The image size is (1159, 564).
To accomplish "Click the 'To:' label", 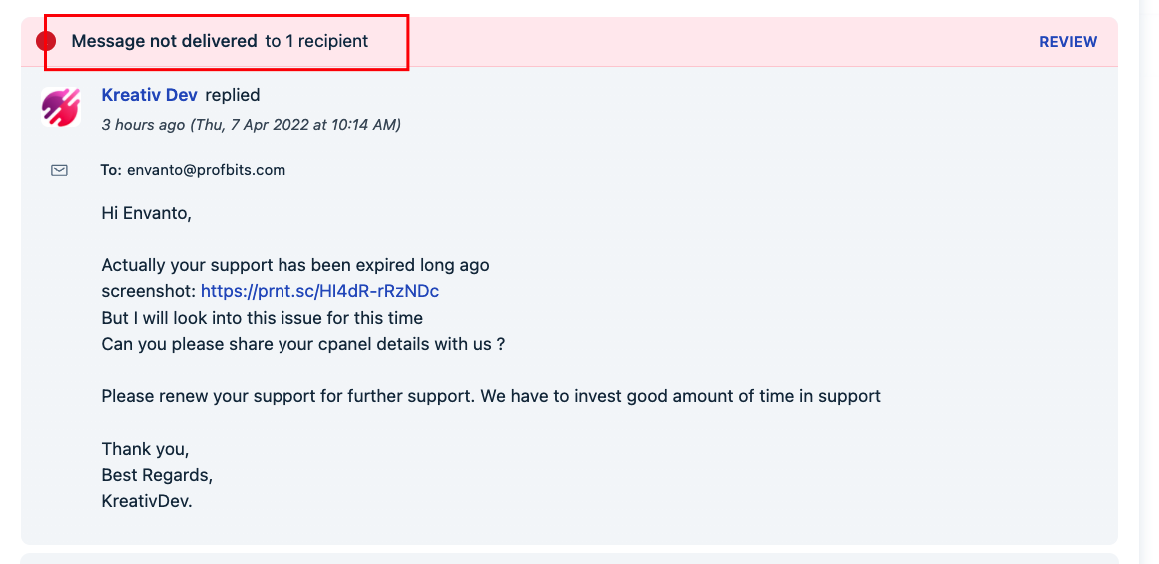I will pyautogui.click(x=111, y=170).
